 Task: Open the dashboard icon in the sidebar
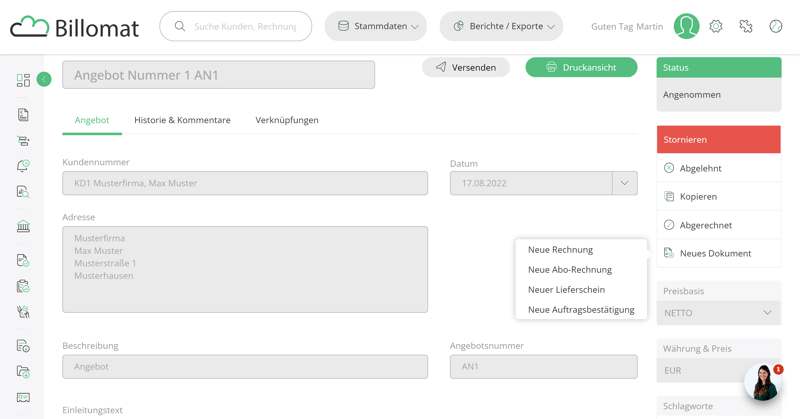[23, 80]
